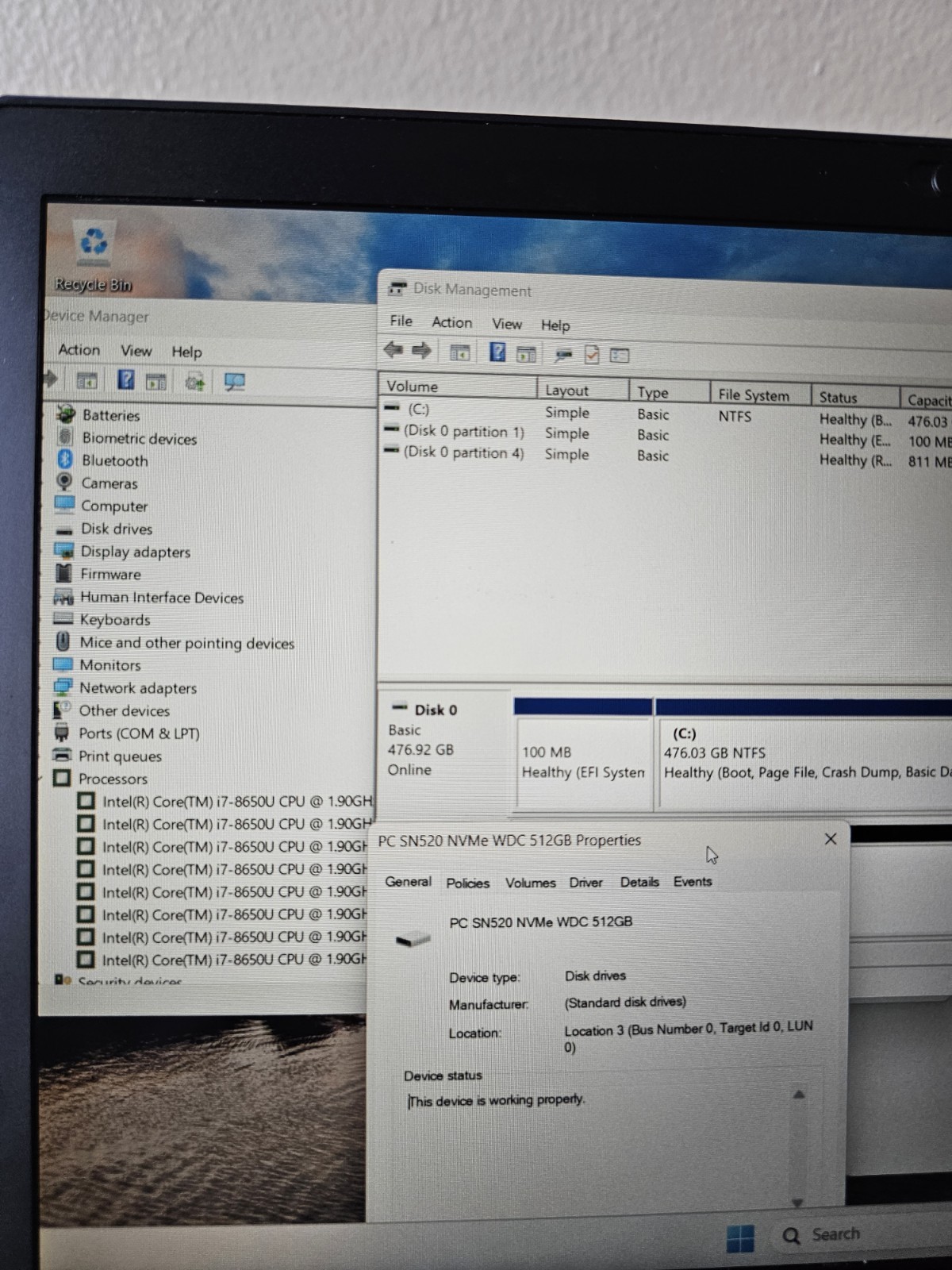Expand Print queues category
Viewport: 952px width, 1270px height.
coord(119,756)
